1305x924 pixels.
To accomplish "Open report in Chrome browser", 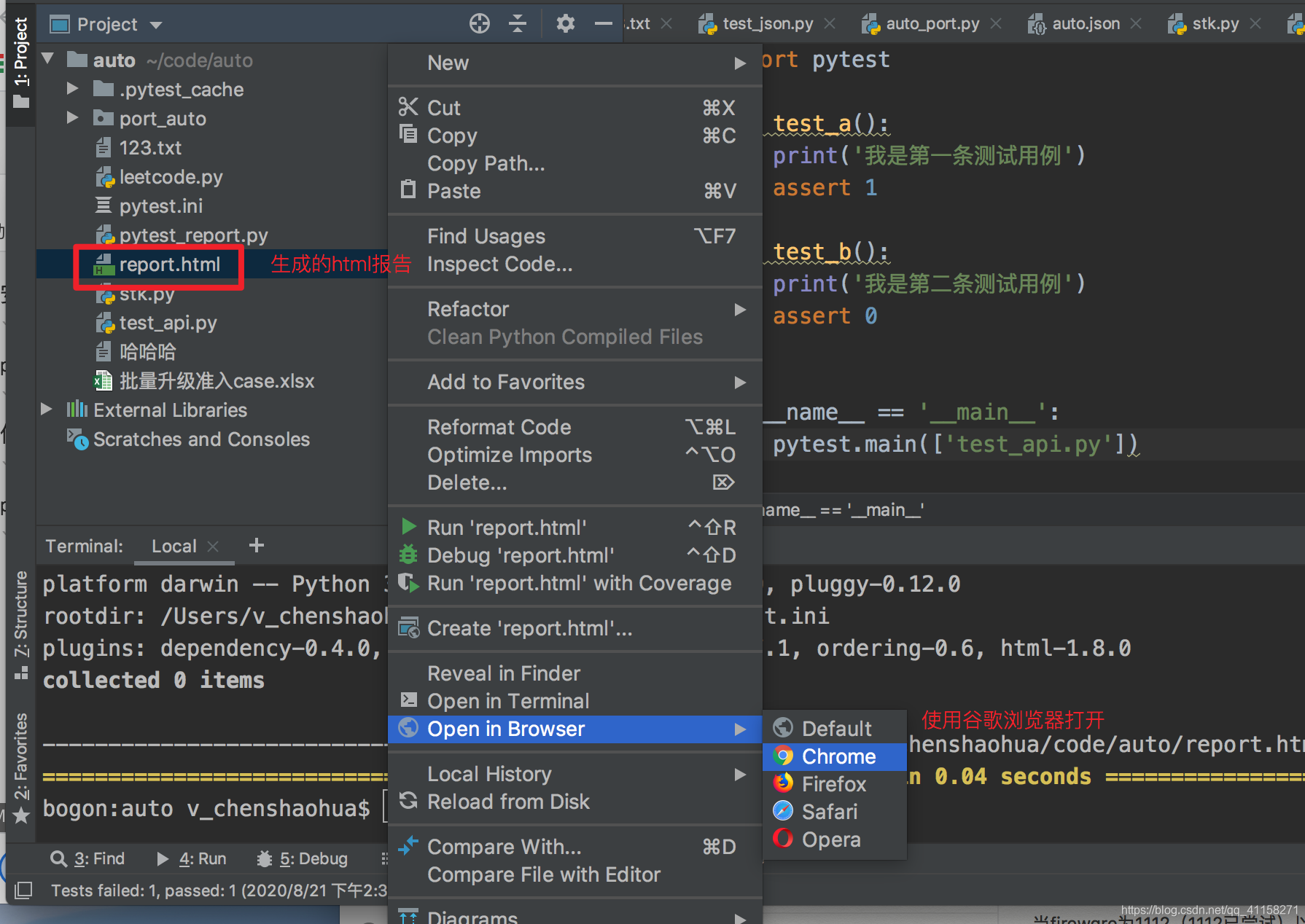I will point(835,756).
